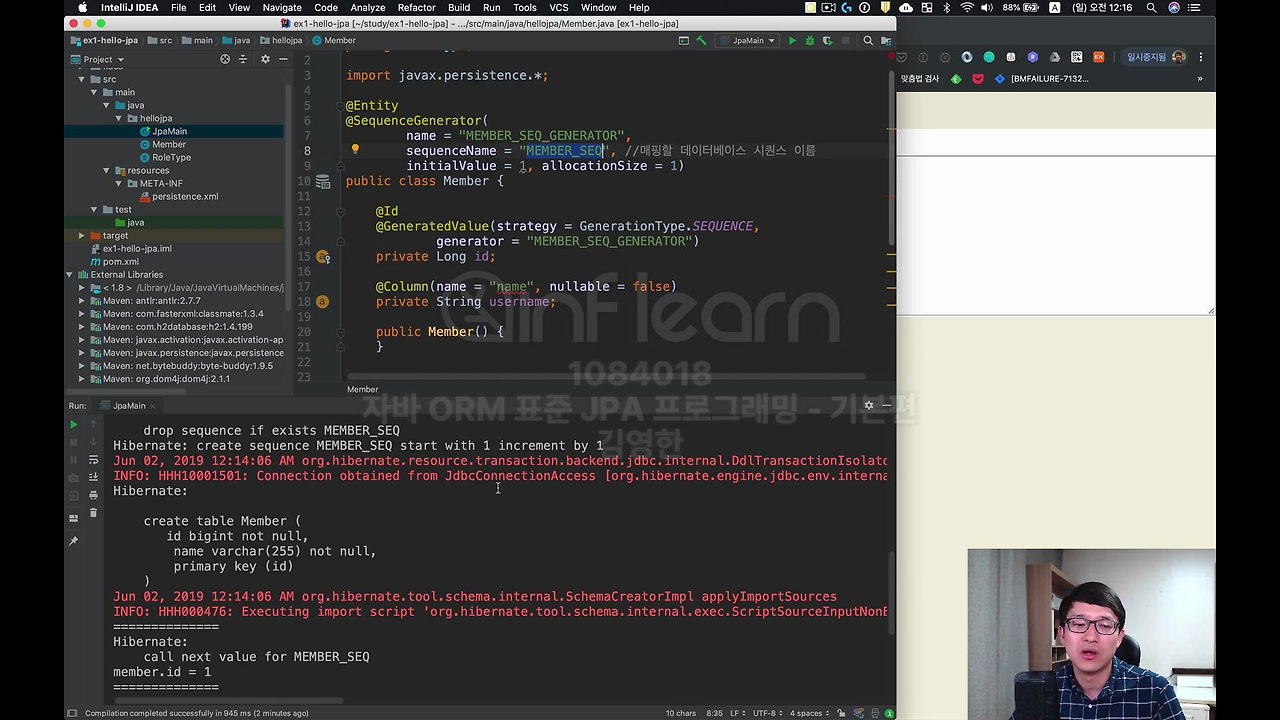Rerun JpaMain in the Run panel
The height and width of the screenshot is (720, 1280).
(x=73, y=425)
